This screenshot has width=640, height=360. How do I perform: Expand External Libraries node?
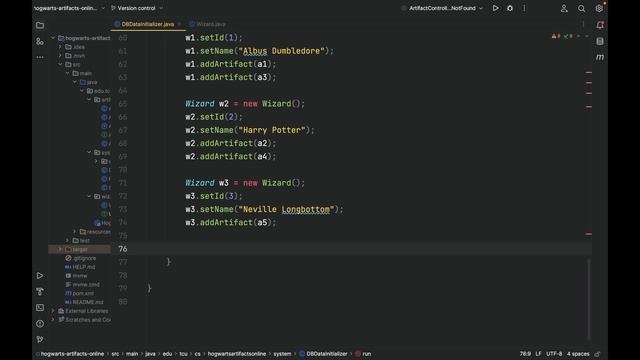[x=53, y=311]
